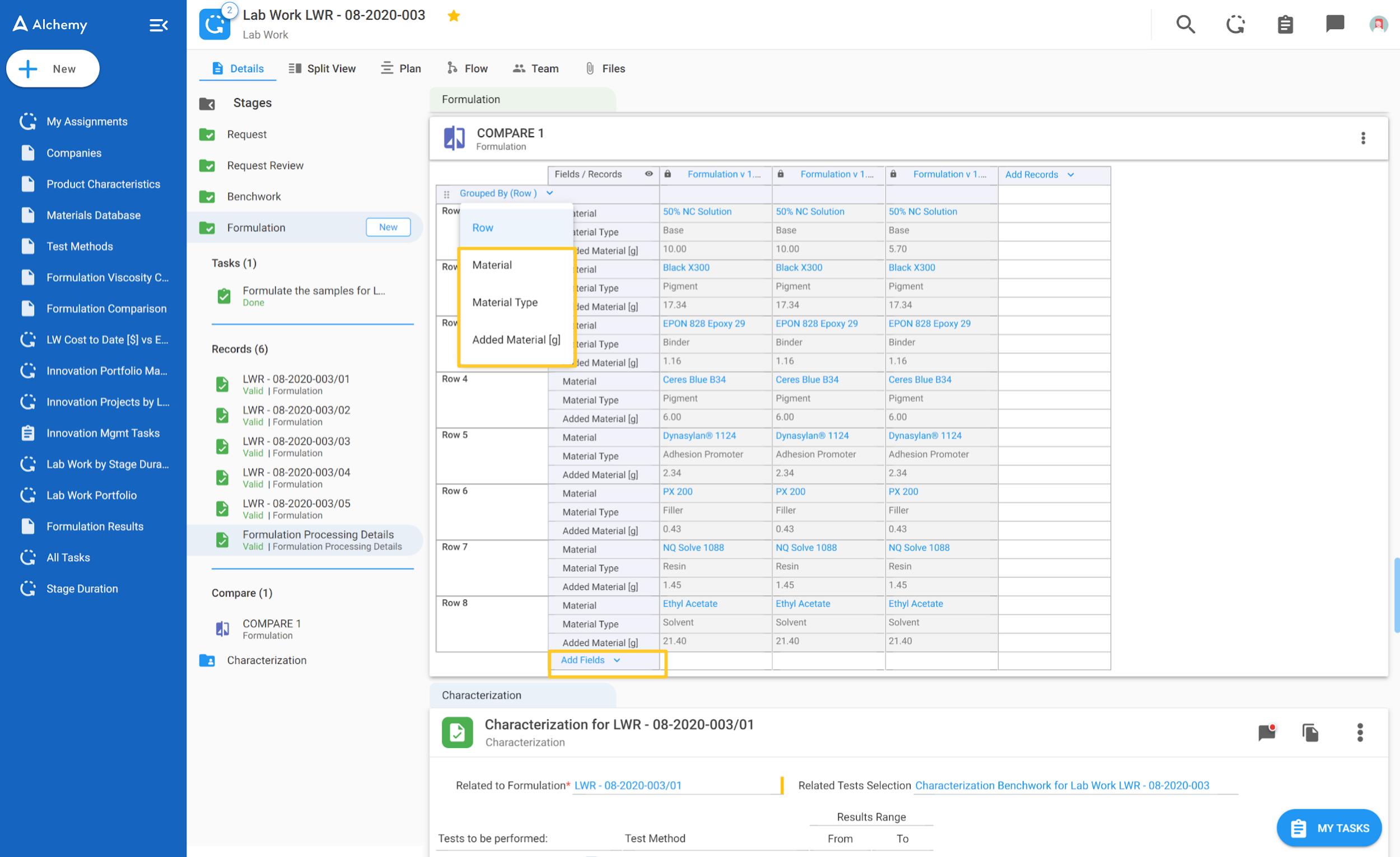Switch to the Team tab
The width and height of the screenshot is (1400, 857).
point(535,69)
